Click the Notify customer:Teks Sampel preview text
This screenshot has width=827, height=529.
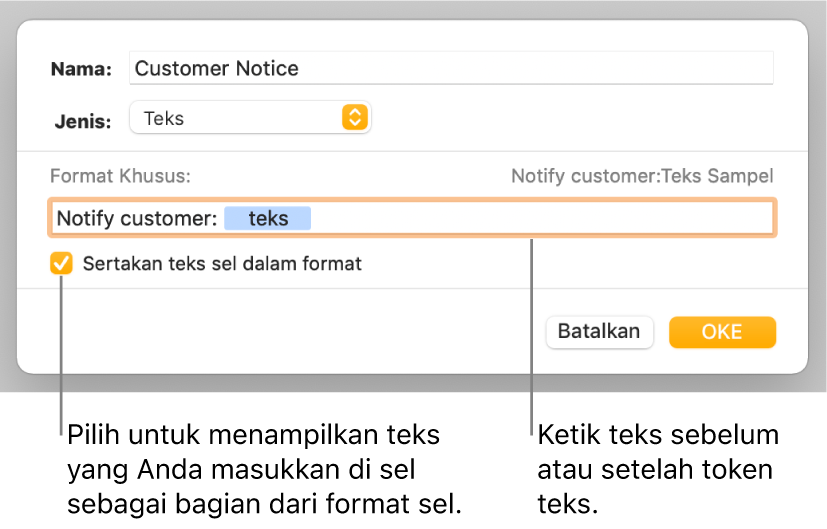642,176
